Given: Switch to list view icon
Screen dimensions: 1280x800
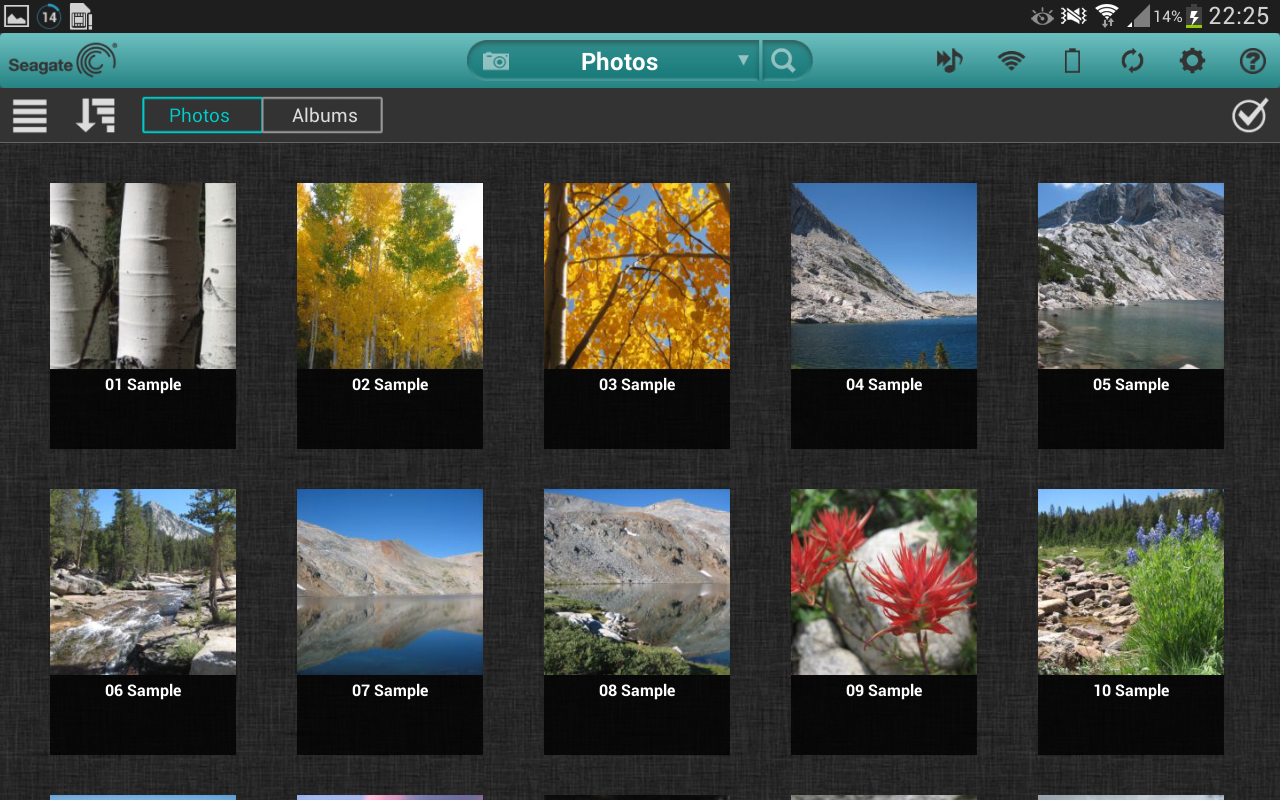Looking at the screenshot, I should [x=30, y=116].
